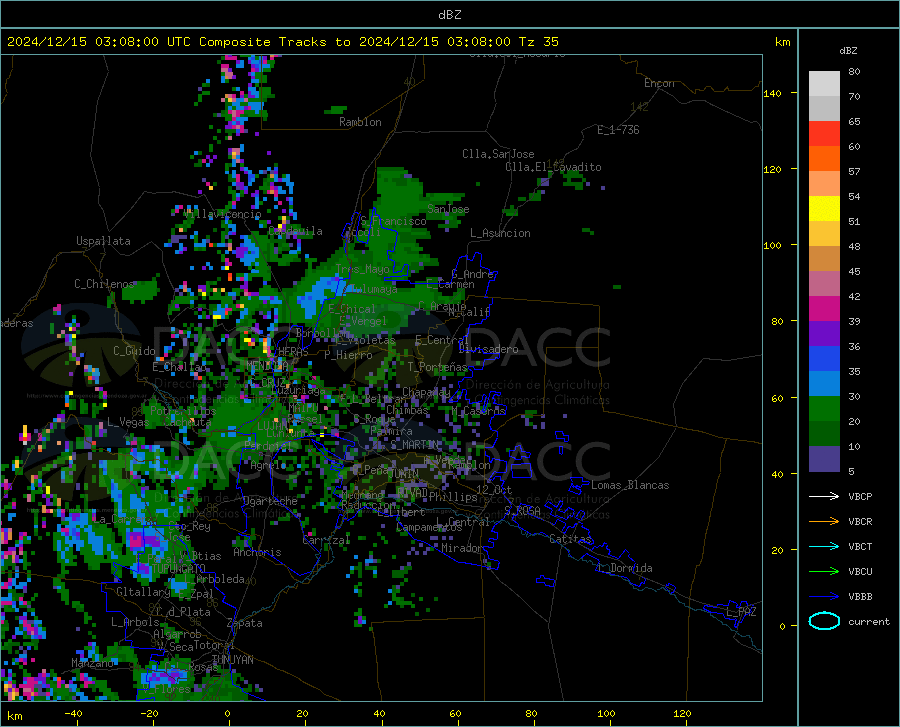Click the Ramblon label near the top
900x727 pixels.
click(360, 122)
